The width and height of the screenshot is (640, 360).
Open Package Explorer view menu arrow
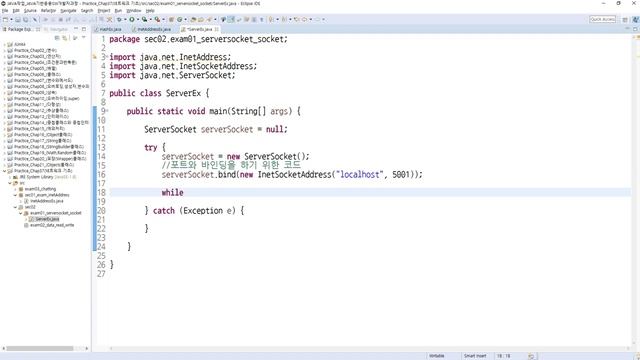pyautogui.click(x=84, y=38)
